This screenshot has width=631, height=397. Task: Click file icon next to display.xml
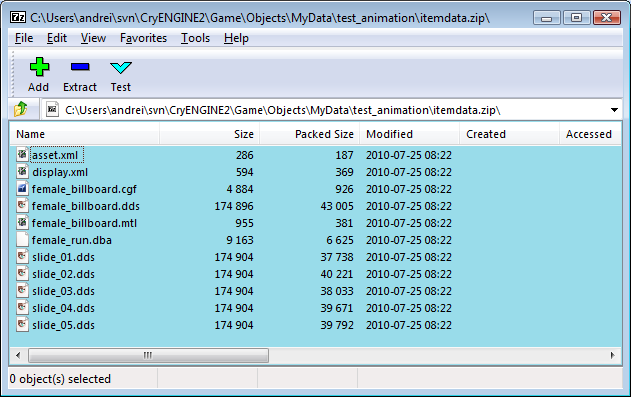pos(23,171)
